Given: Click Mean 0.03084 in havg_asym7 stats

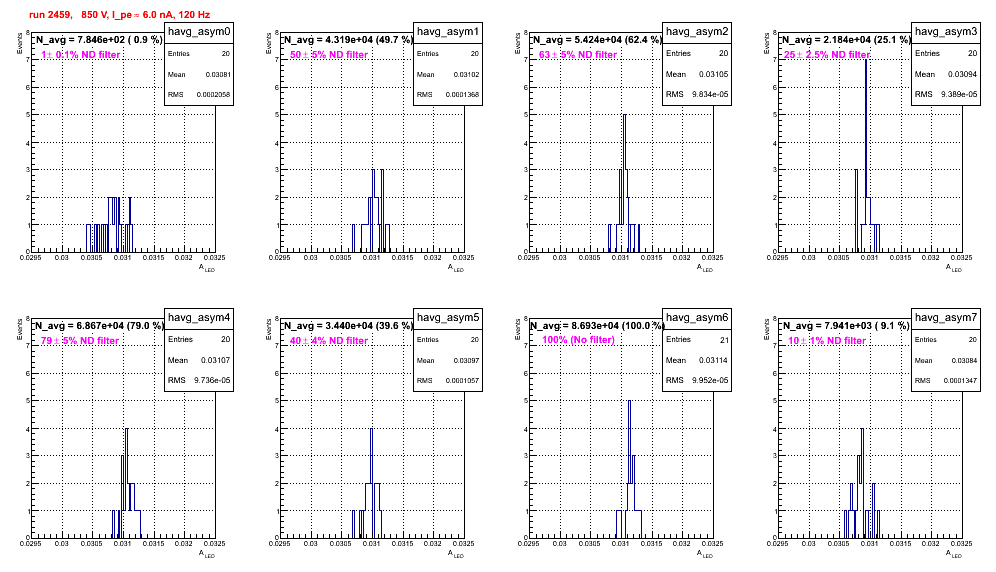Looking at the screenshot, I should click(x=946, y=360).
